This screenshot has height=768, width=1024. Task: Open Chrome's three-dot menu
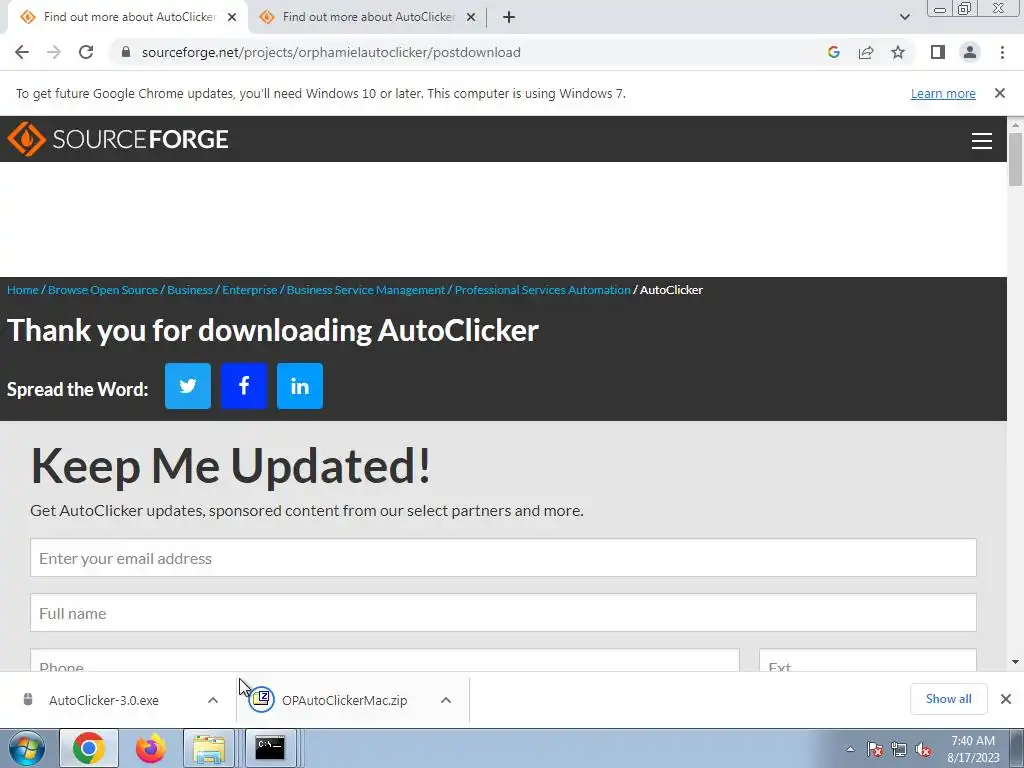point(1002,52)
